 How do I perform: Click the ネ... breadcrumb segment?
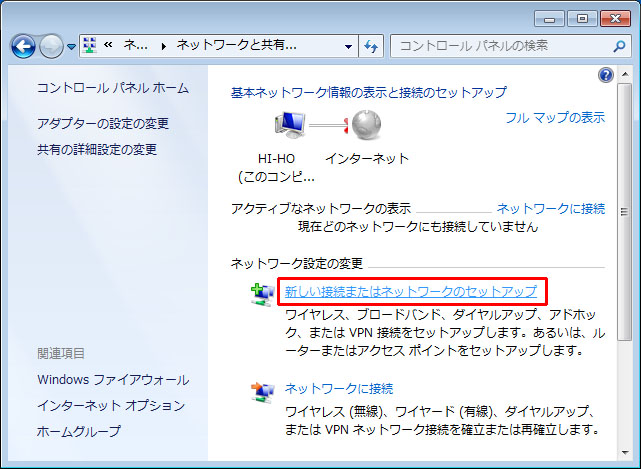tap(136, 45)
